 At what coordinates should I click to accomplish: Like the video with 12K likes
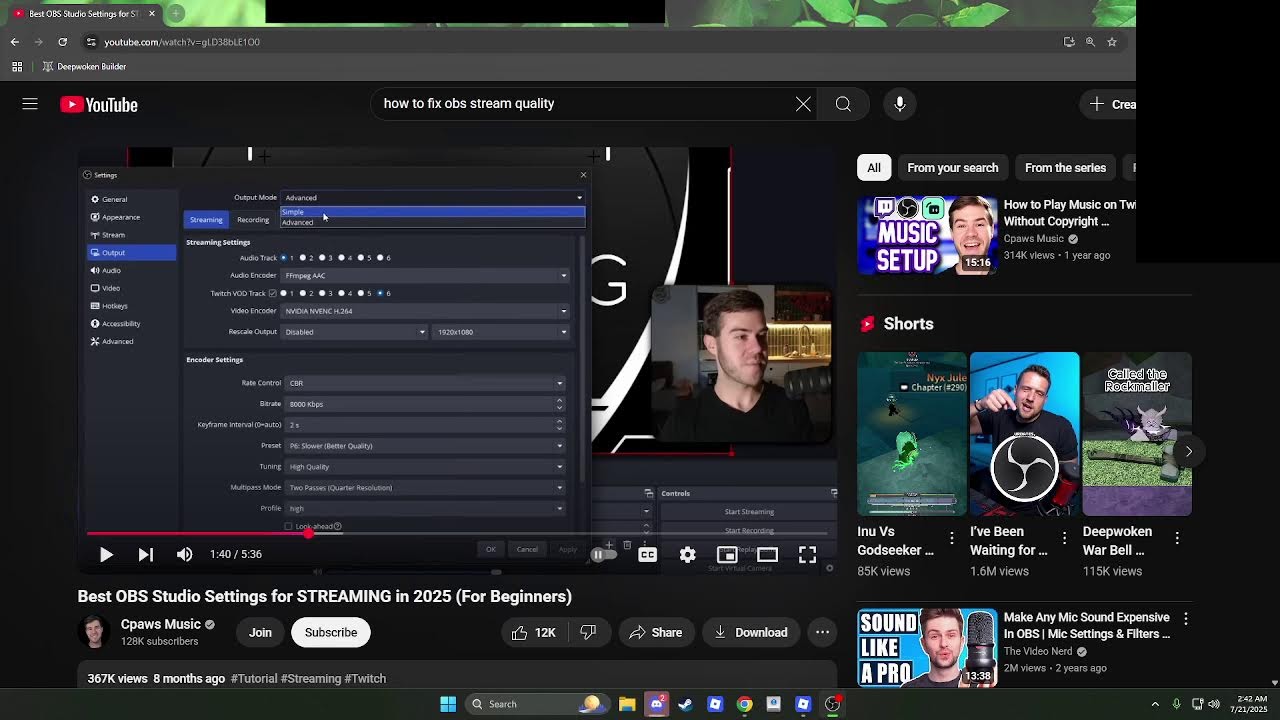click(534, 632)
